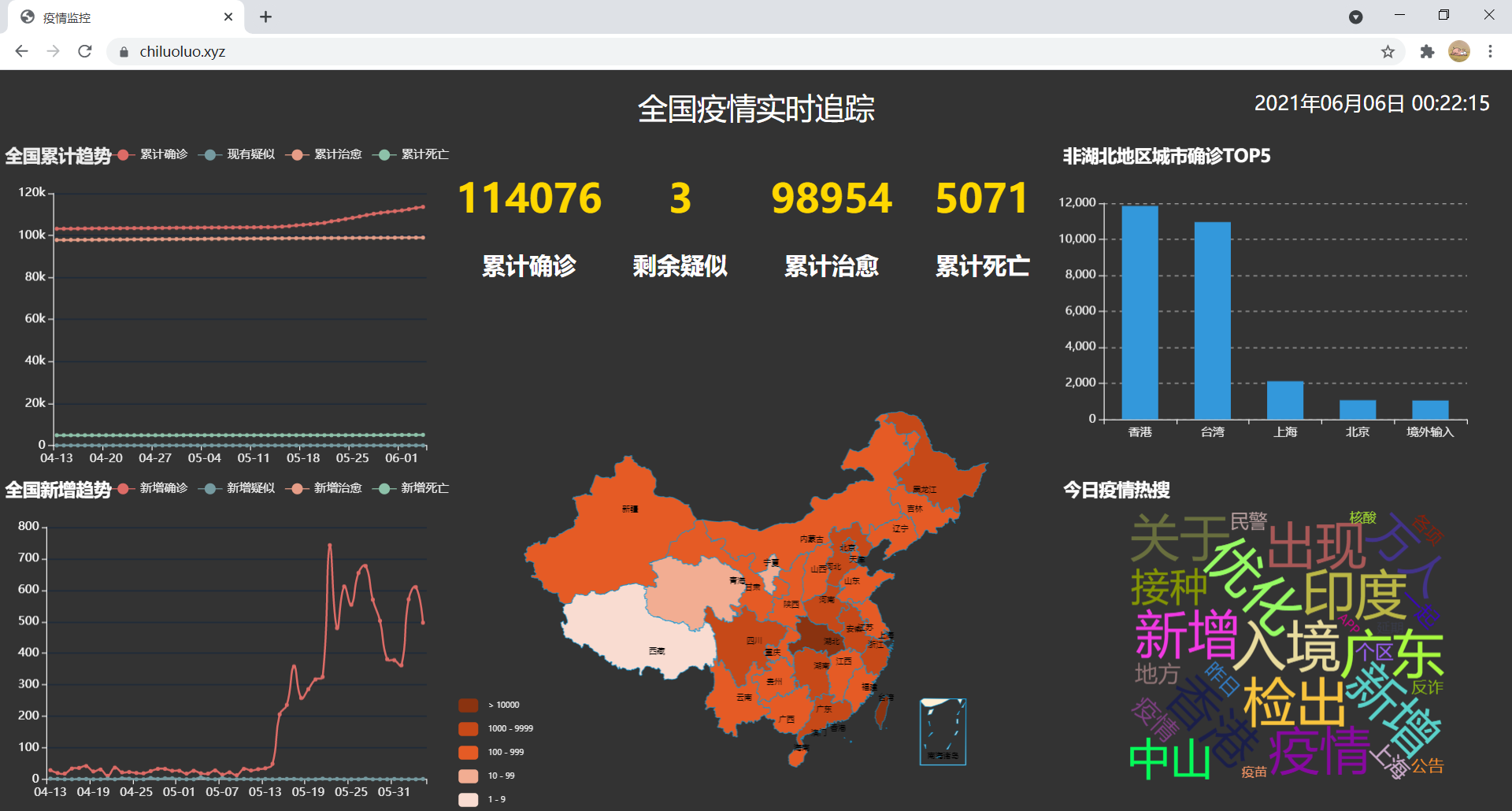Click 青海 province on the map
1512x811 pixels.
(697, 592)
